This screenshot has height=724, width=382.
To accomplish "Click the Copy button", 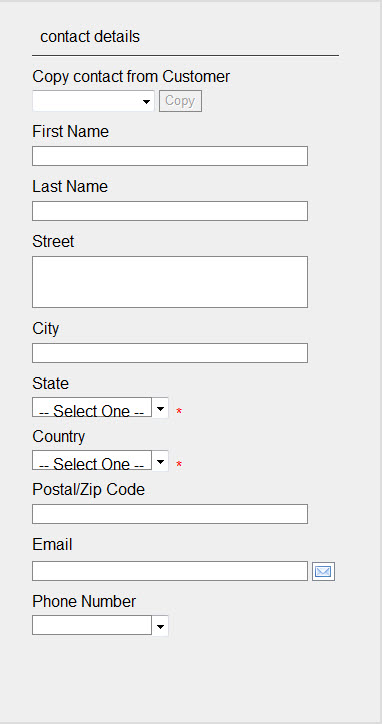I will point(180,101).
